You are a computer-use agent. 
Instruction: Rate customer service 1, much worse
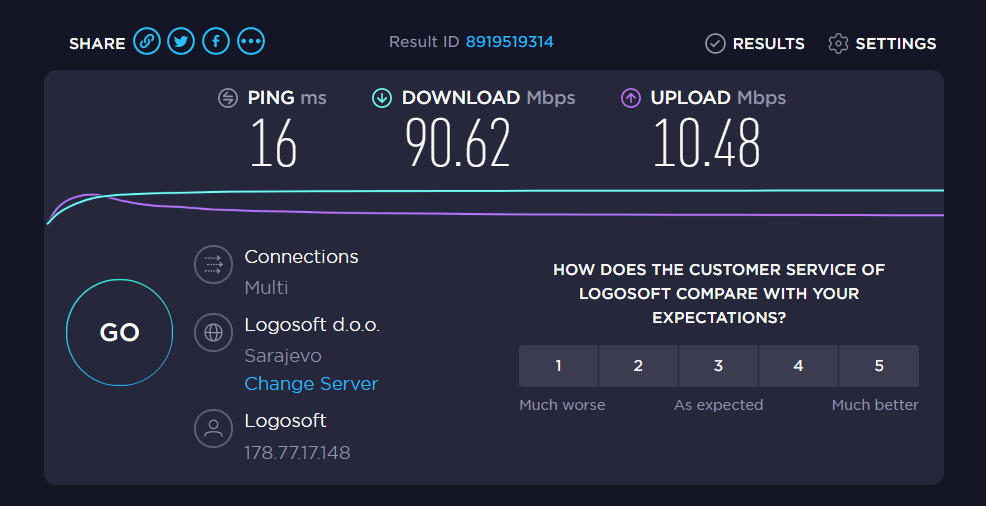point(558,366)
